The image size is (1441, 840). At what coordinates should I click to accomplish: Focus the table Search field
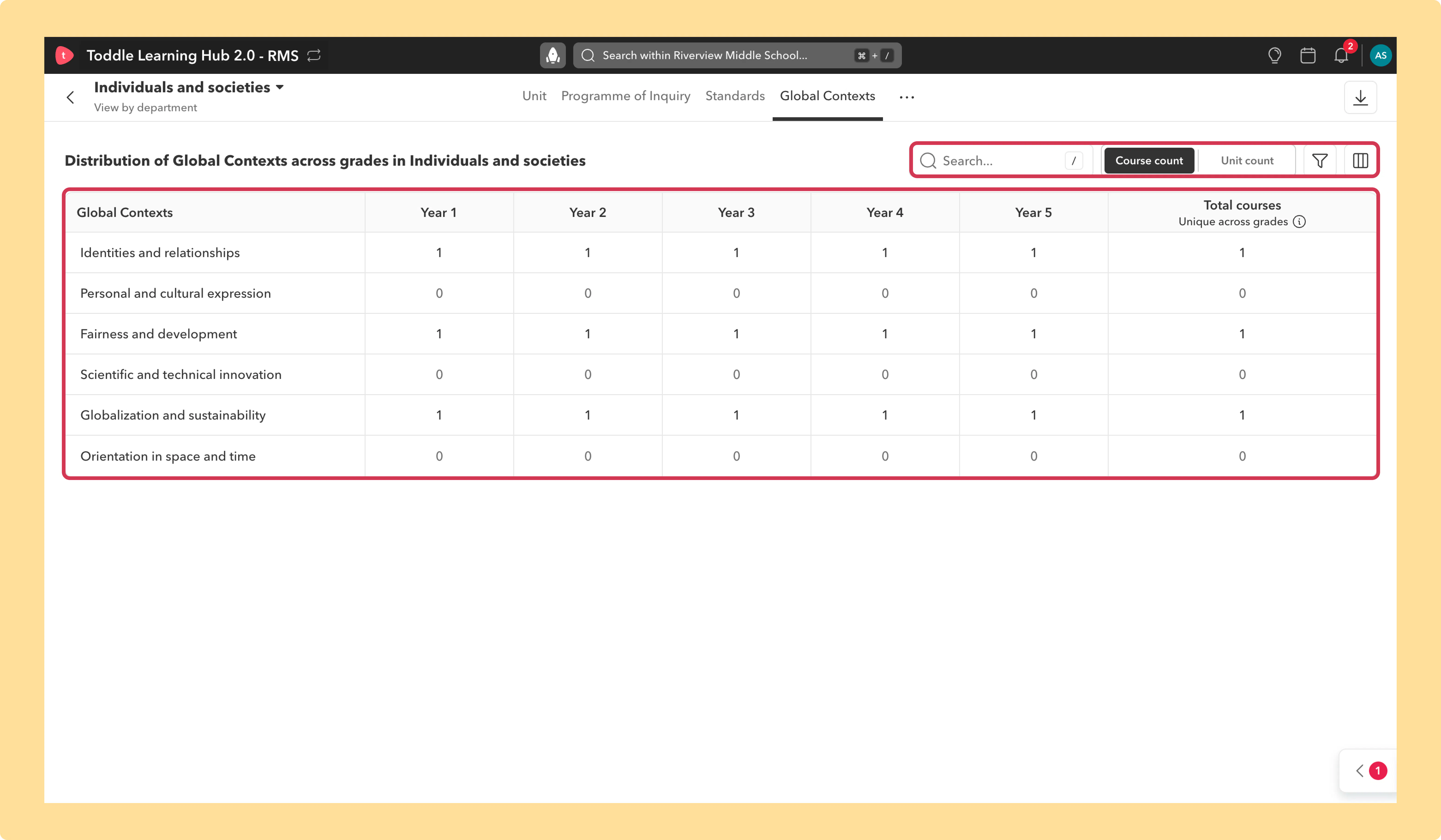(1003, 161)
